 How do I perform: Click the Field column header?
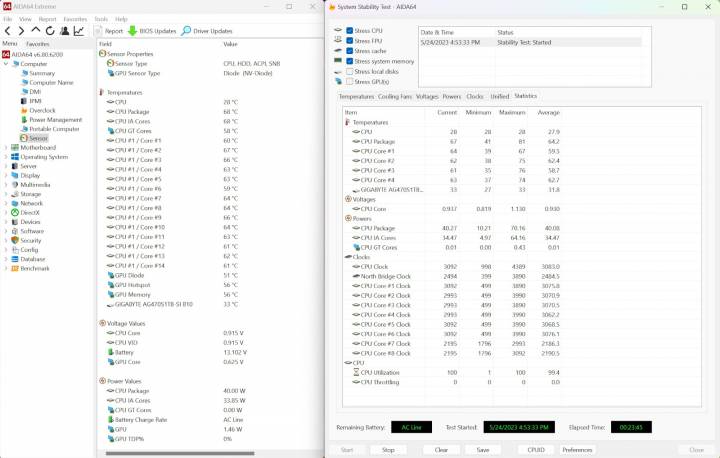(x=105, y=44)
